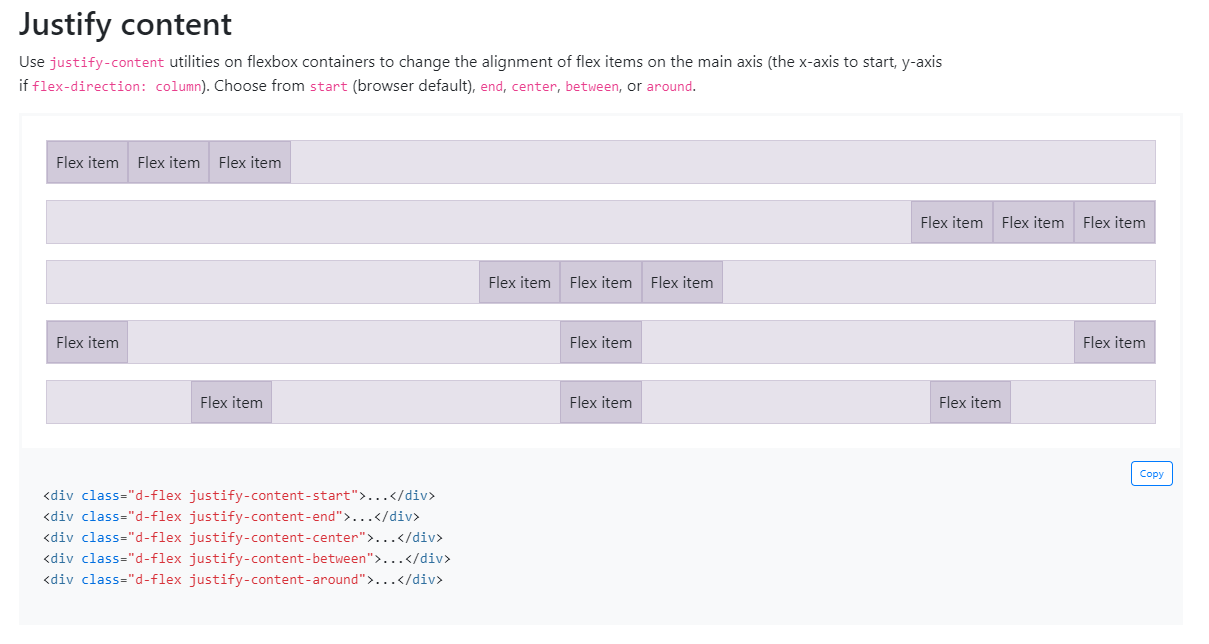Select middle Flex item in the centered third row
Viewport: 1209px width, 644px height.
click(600, 283)
